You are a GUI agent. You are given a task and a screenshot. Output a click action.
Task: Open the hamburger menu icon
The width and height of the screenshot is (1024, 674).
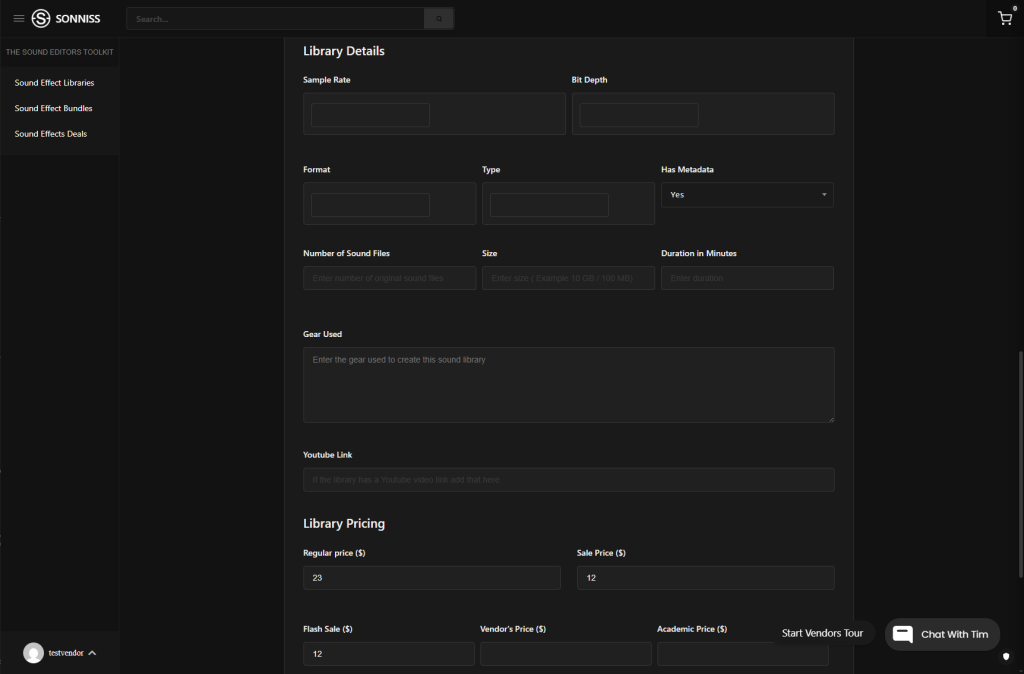coord(19,18)
